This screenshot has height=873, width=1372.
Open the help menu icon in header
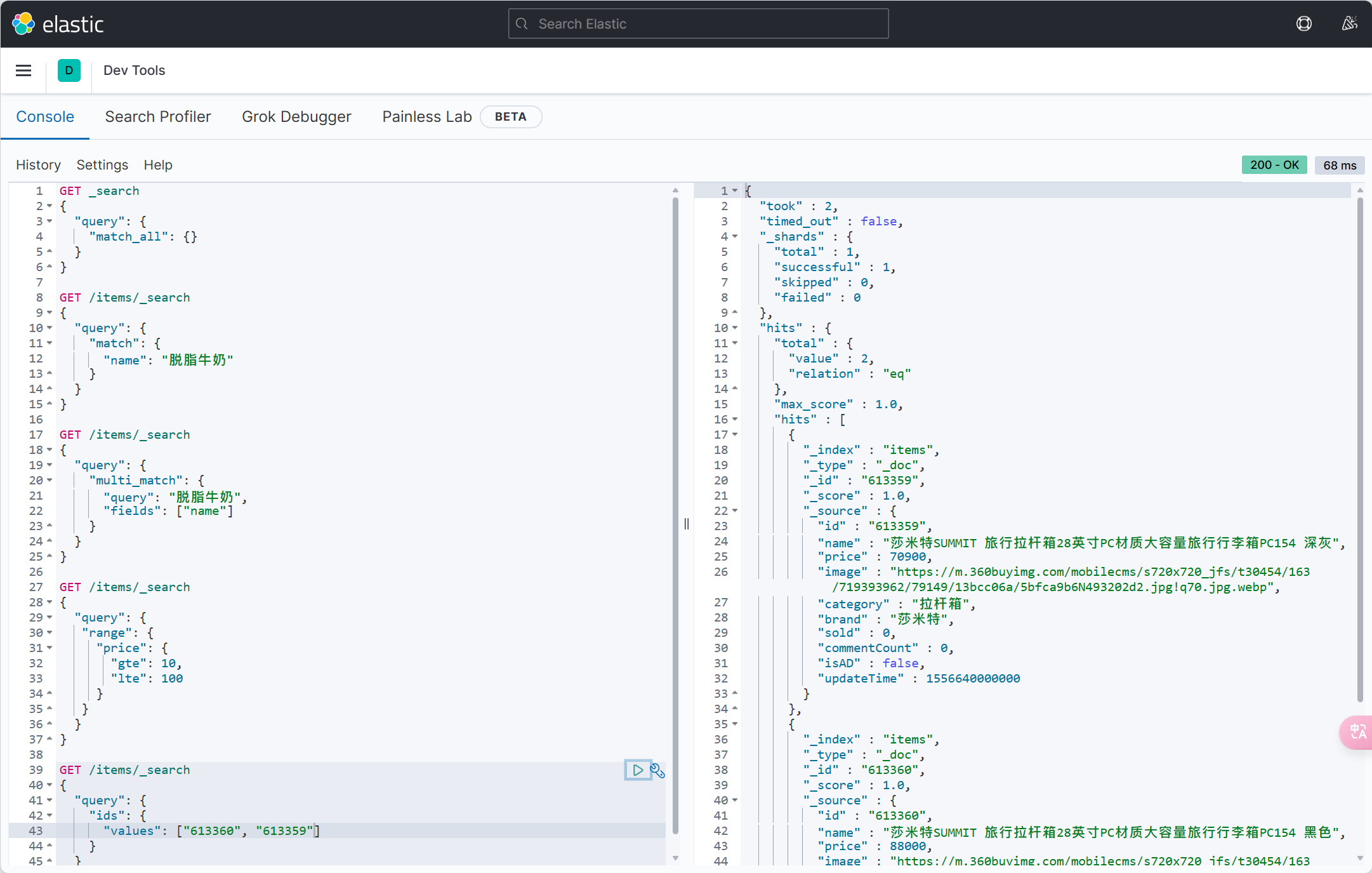1303,24
